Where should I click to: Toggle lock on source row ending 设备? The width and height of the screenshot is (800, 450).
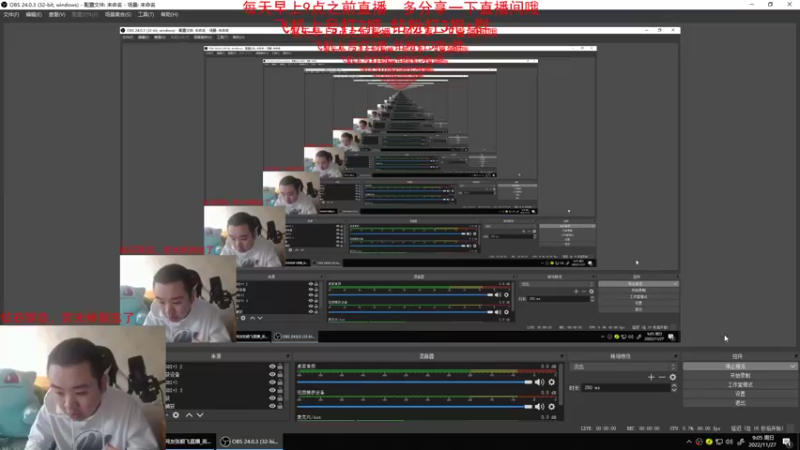280,374
